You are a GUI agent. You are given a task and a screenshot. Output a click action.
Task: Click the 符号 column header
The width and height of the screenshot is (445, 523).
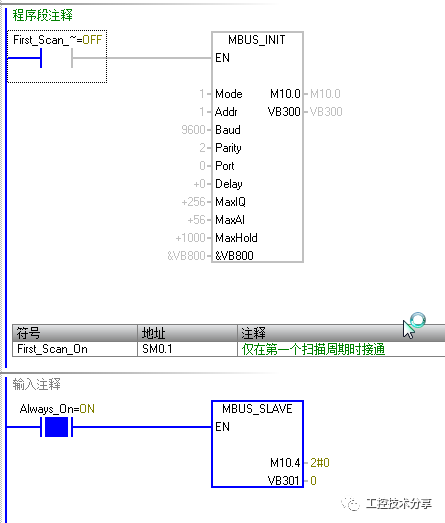75,333
